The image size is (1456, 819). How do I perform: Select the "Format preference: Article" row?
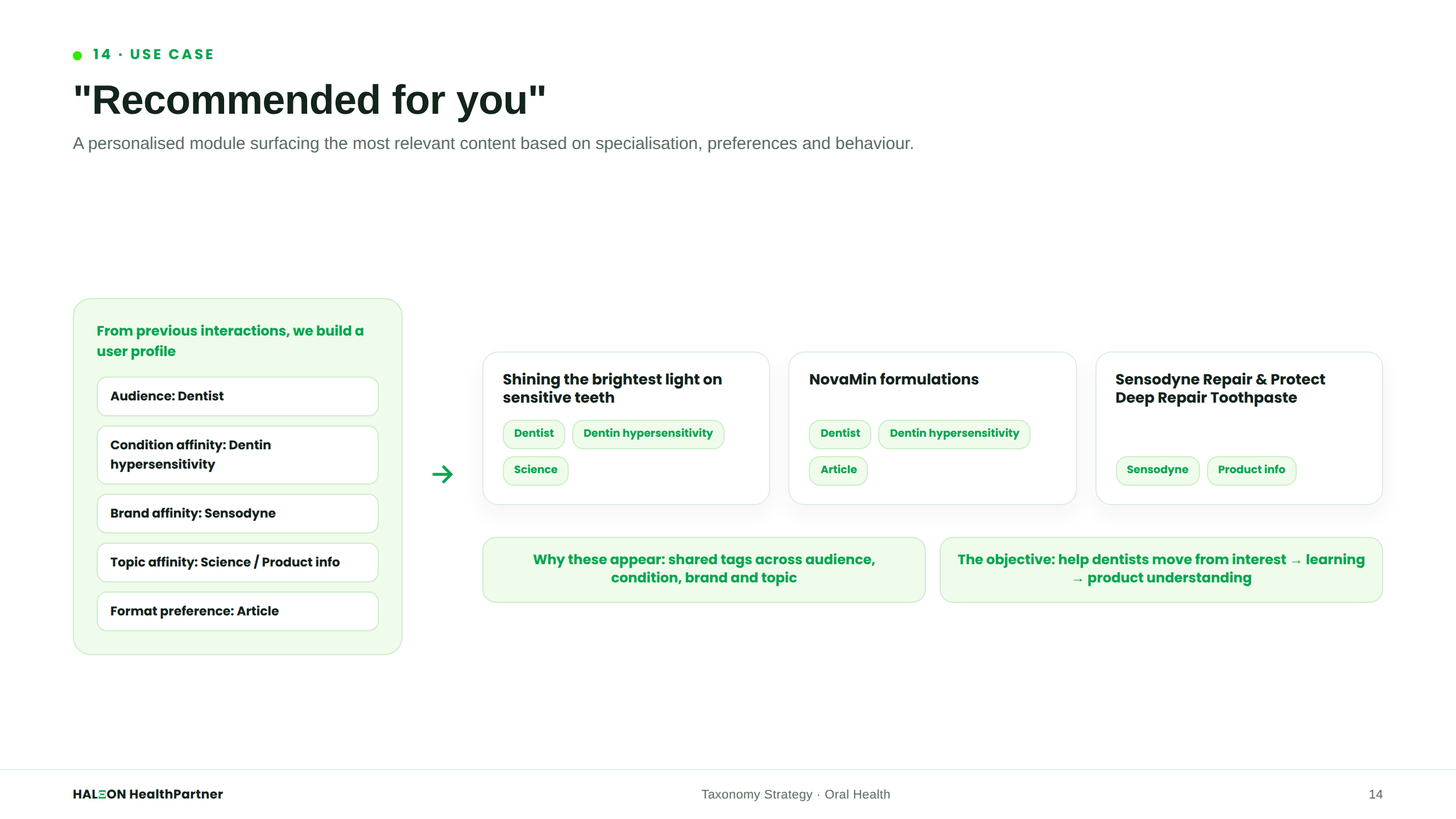[x=238, y=611]
